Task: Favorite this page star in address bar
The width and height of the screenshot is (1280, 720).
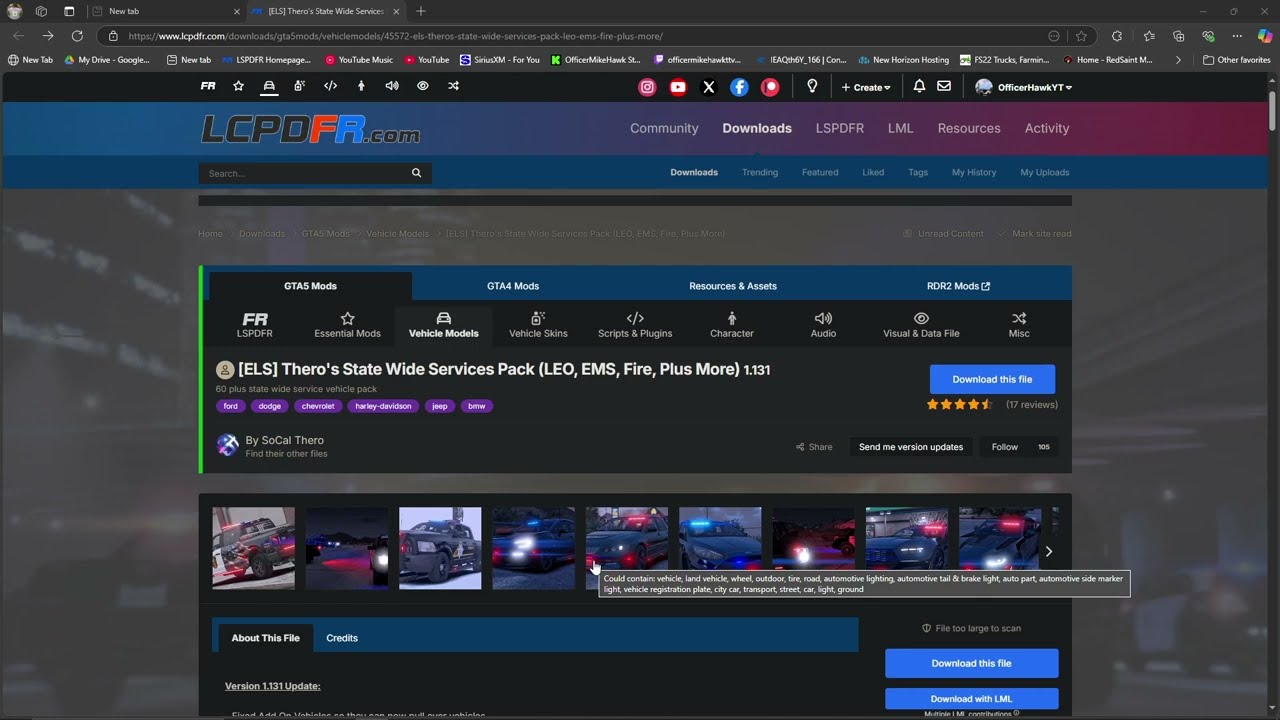Action: click(1081, 36)
